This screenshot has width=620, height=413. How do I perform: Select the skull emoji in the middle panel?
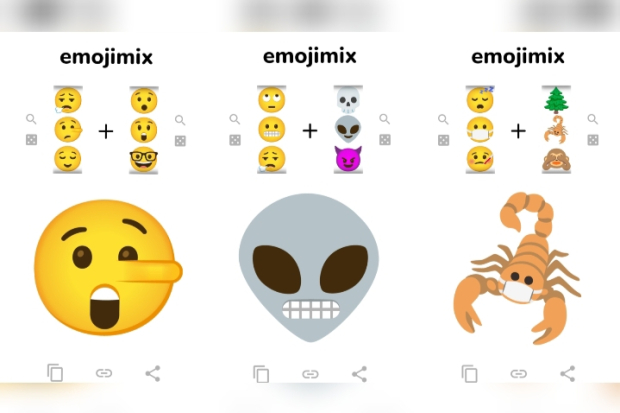pos(348,100)
